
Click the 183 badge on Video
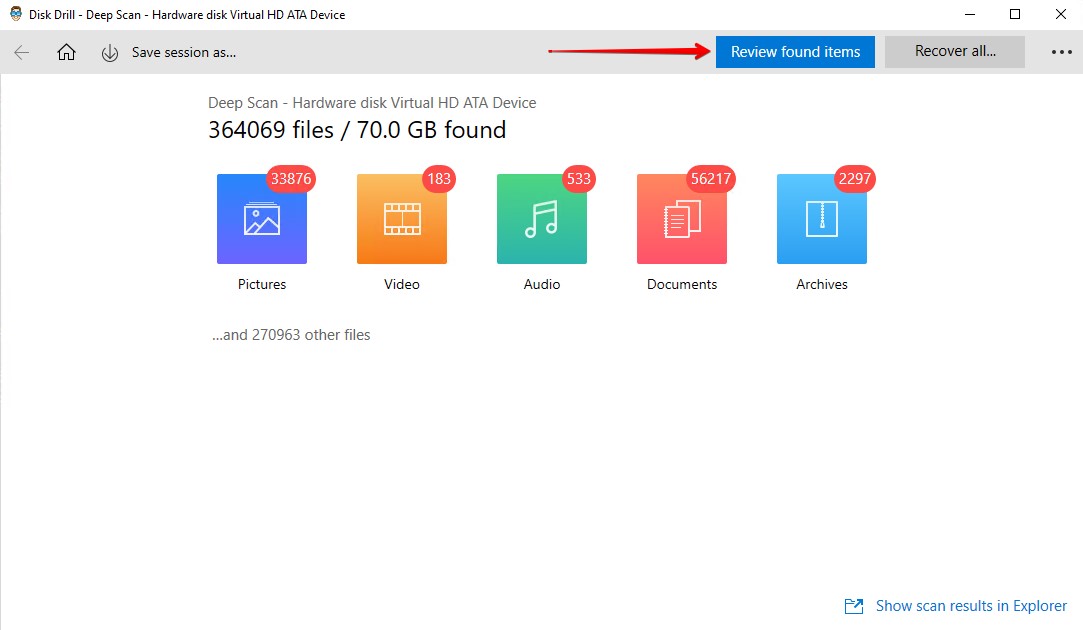[439, 179]
